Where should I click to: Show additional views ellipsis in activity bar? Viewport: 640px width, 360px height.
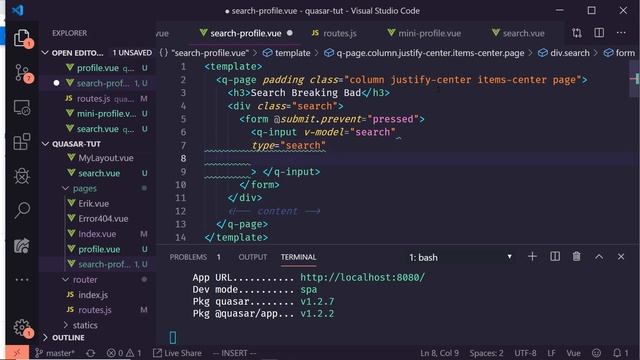[x=22, y=280]
